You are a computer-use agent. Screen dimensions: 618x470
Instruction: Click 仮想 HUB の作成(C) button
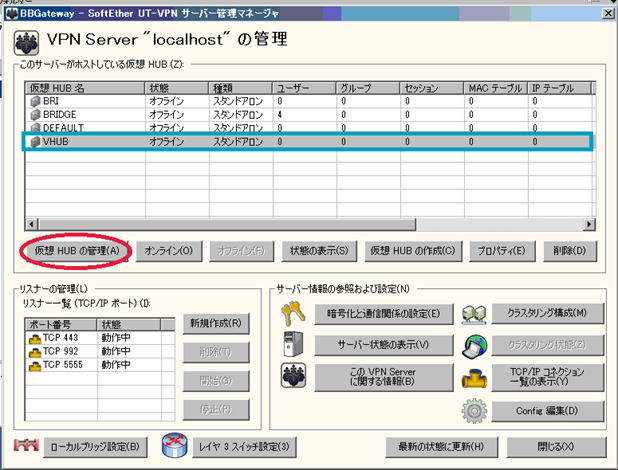click(413, 251)
